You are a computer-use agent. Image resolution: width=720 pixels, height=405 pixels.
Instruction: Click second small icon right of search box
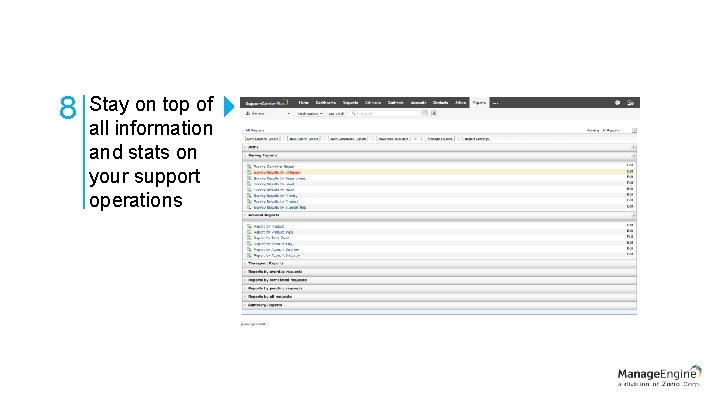[434, 113]
